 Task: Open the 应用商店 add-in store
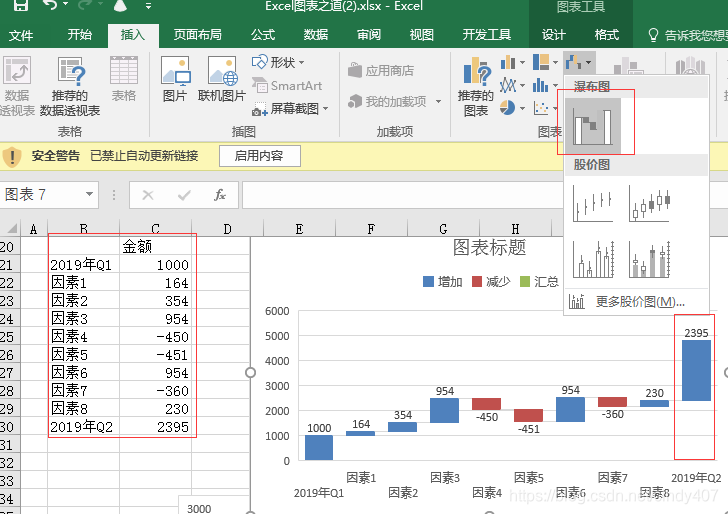coord(381,71)
